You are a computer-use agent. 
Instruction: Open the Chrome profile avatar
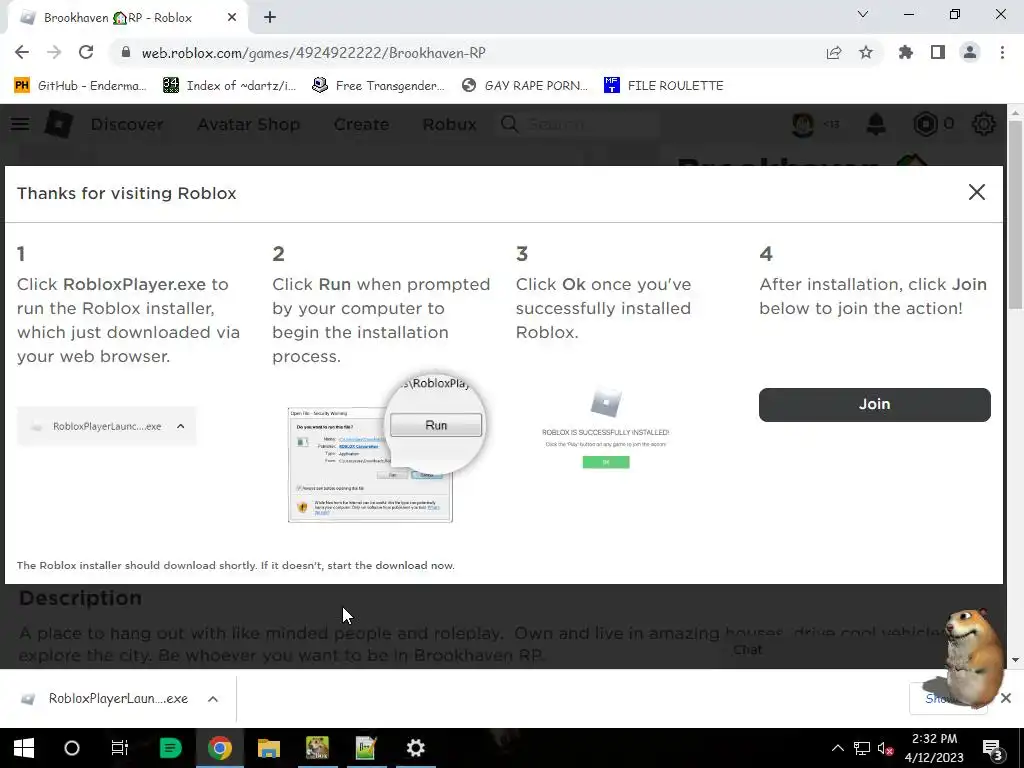point(970,53)
